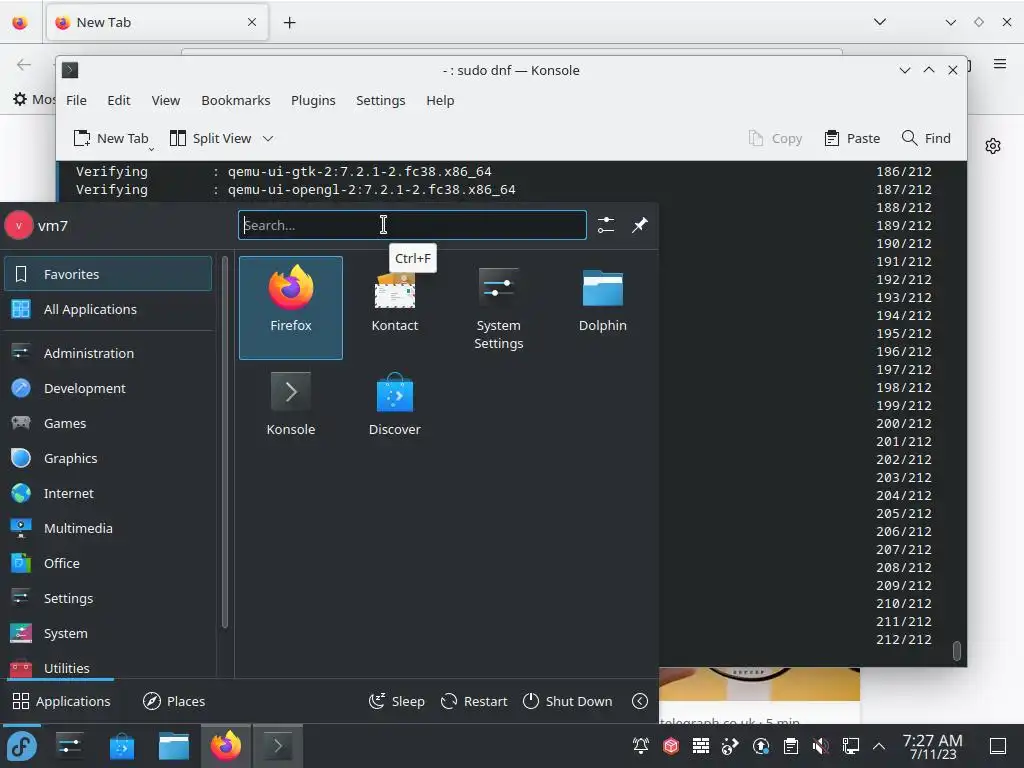The width and height of the screenshot is (1024, 768).
Task: Launch Firefox from the Favorites grid
Action: pyautogui.click(x=291, y=308)
